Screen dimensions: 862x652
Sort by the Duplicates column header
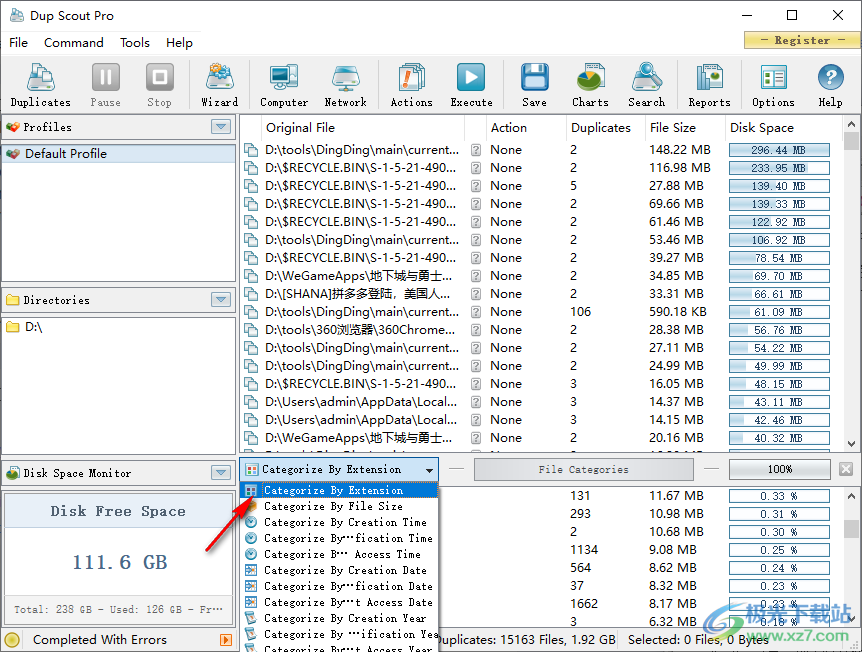(605, 128)
